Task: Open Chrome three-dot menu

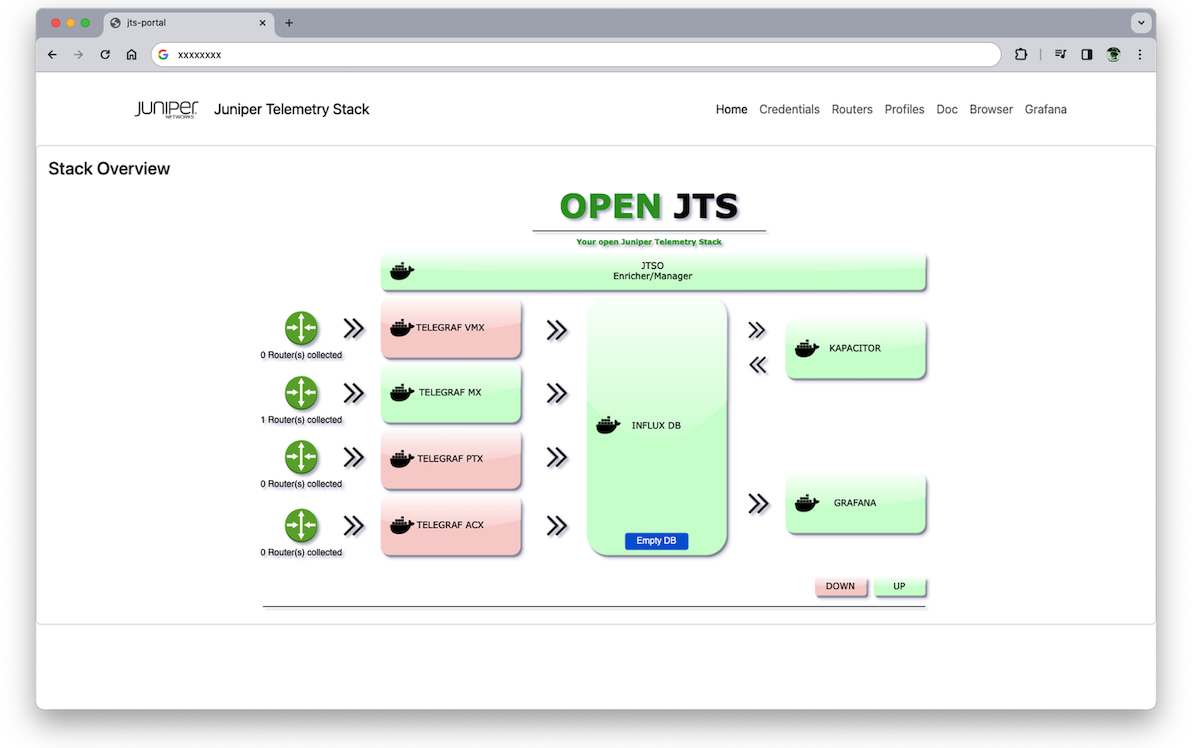Action: coord(1140,55)
